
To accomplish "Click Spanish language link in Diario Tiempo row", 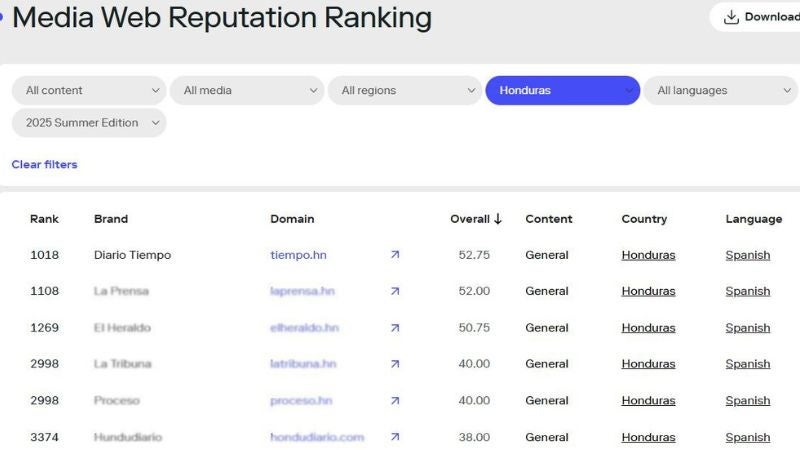I will click(x=748, y=255).
